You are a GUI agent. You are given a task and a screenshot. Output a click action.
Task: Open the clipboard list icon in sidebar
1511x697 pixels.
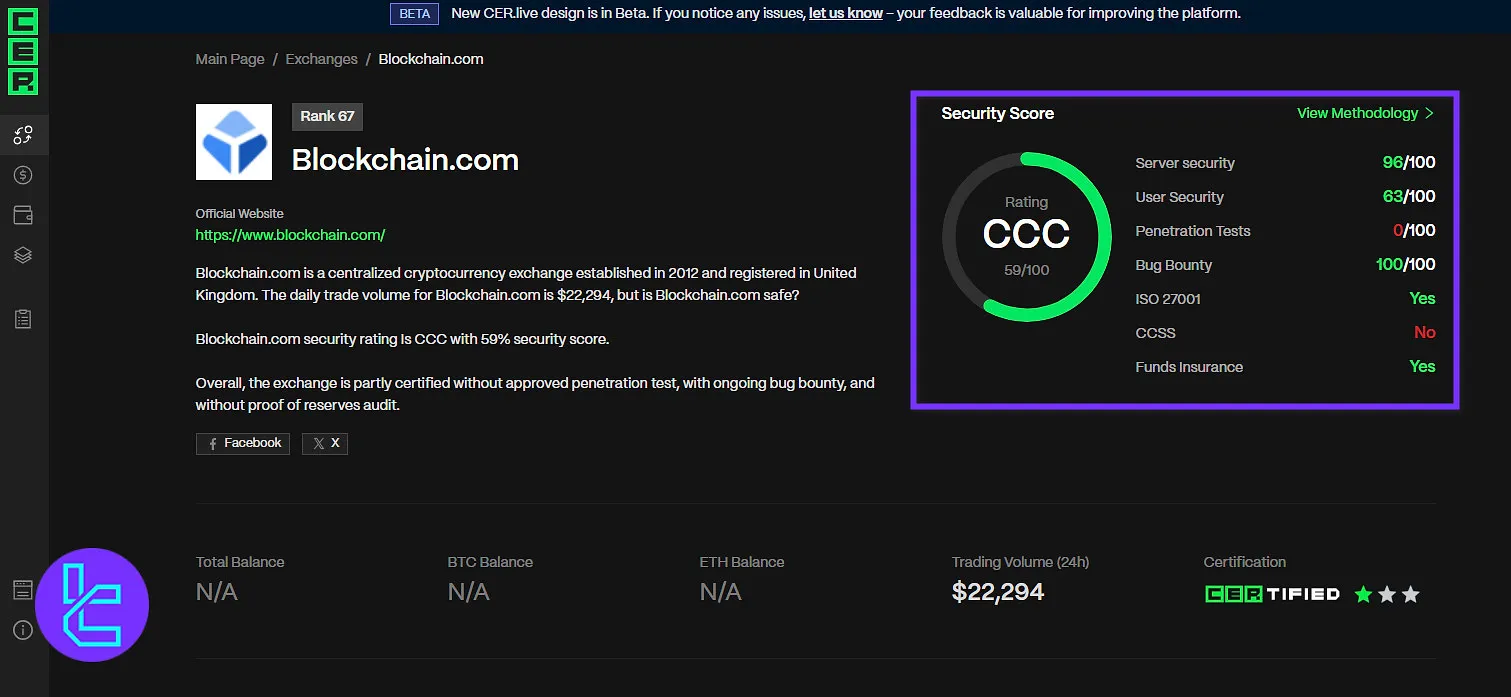tap(23, 319)
